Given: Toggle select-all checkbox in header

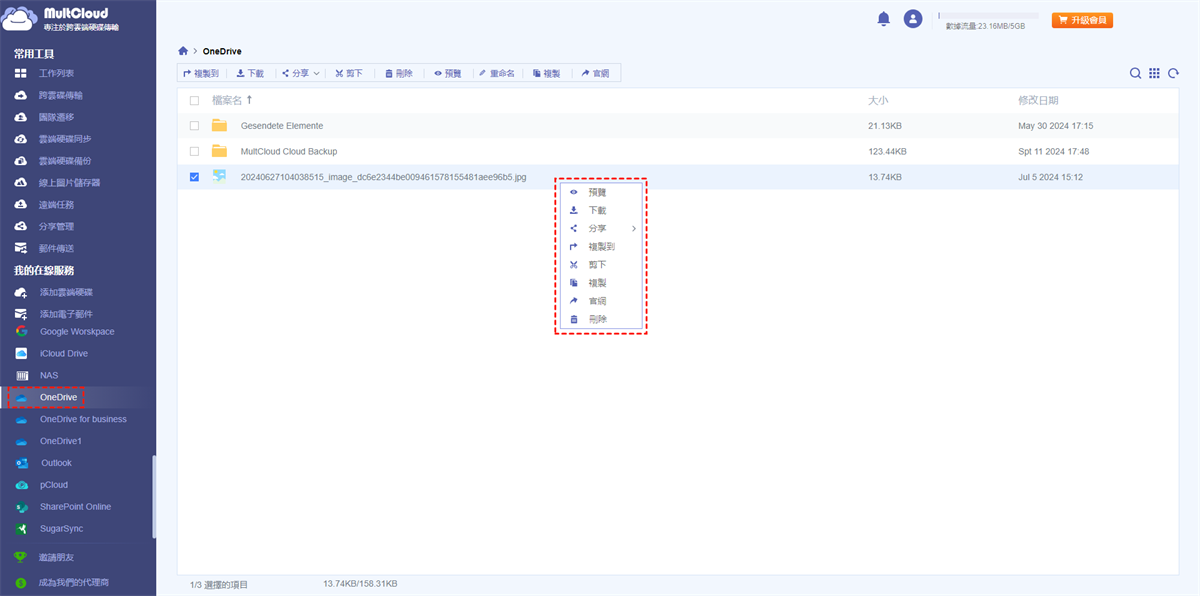Looking at the screenshot, I should [194, 100].
